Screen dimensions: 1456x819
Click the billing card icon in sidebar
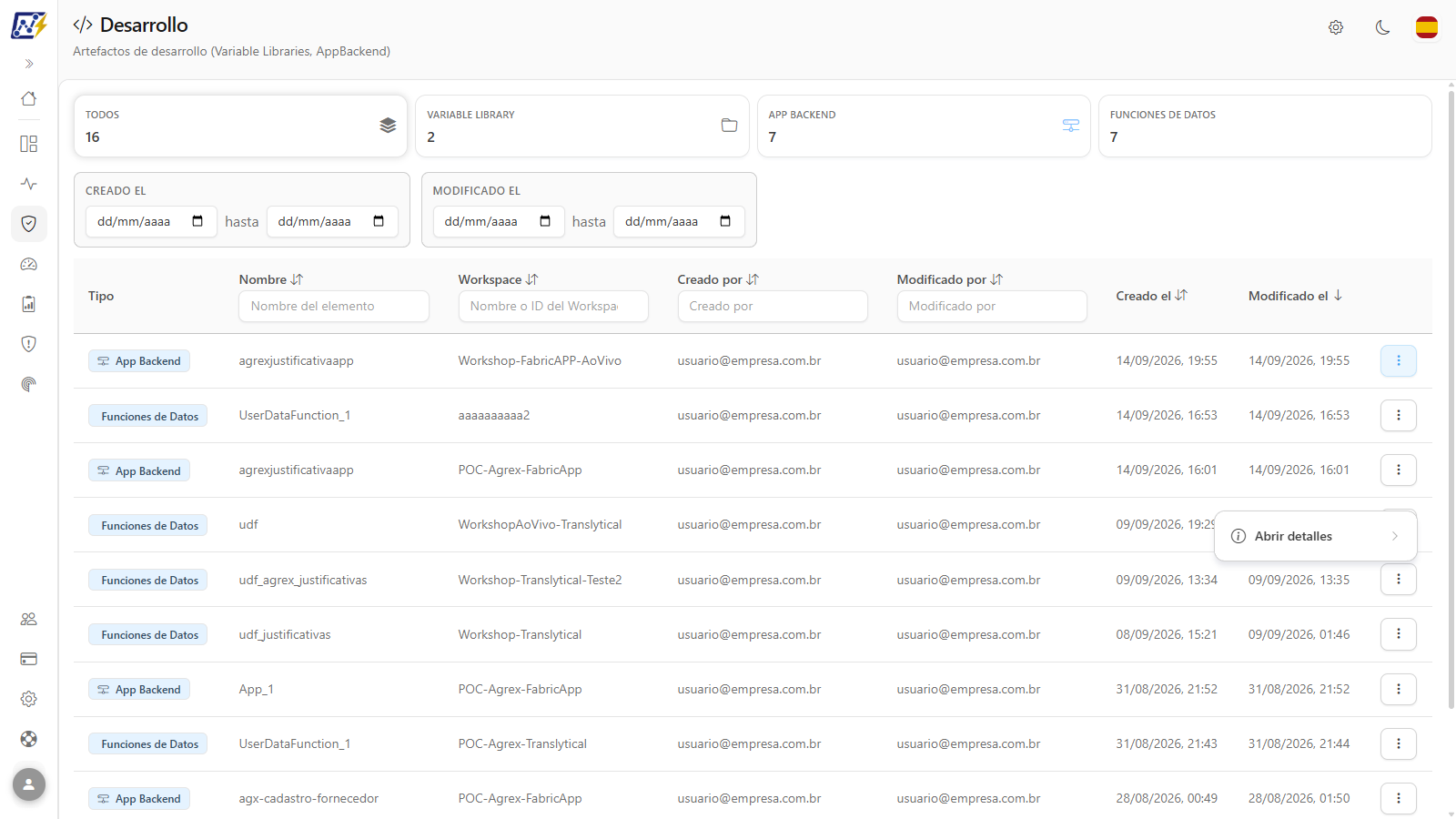(29, 659)
